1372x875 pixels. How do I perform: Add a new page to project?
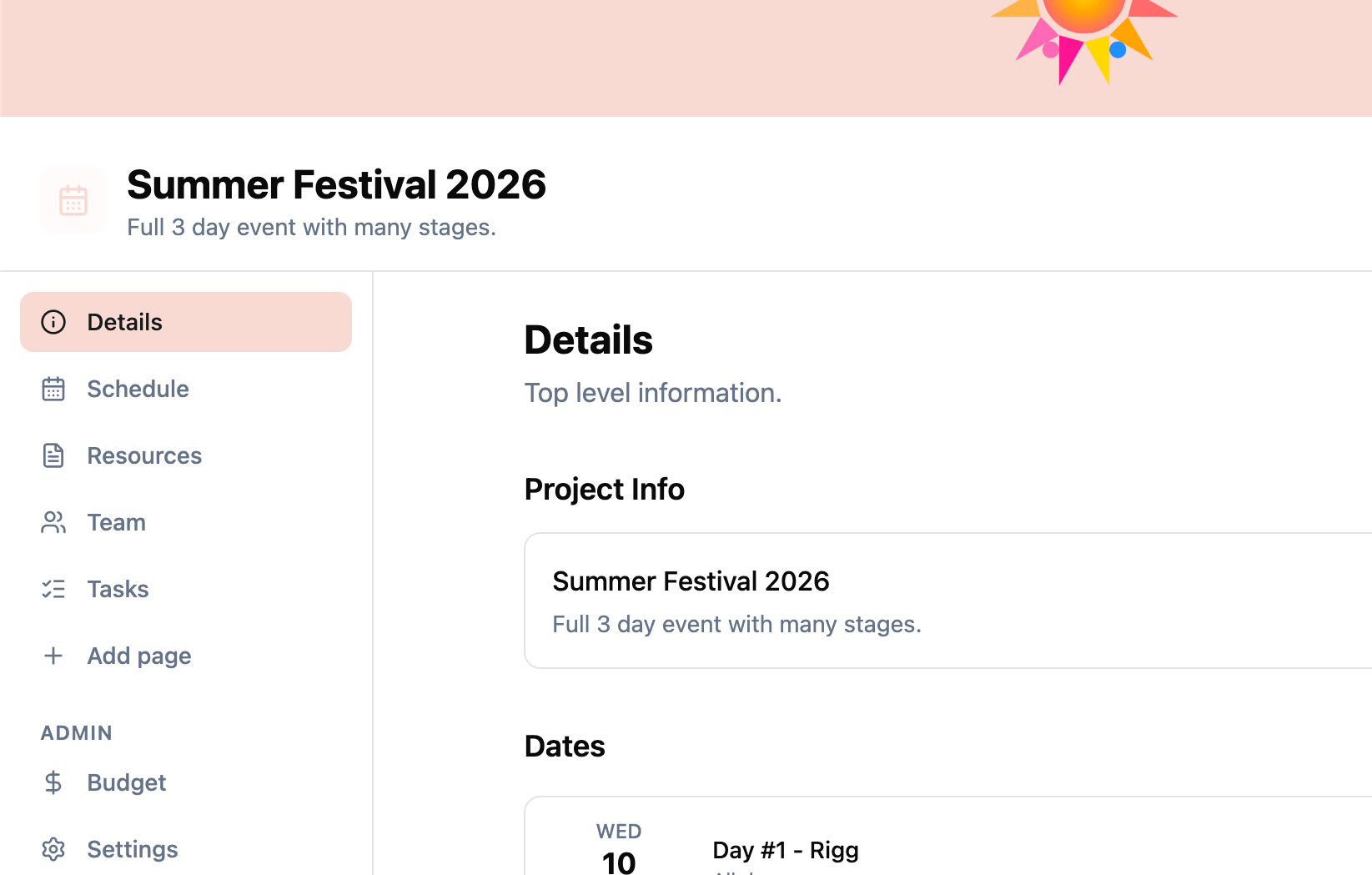(x=139, y=656)
